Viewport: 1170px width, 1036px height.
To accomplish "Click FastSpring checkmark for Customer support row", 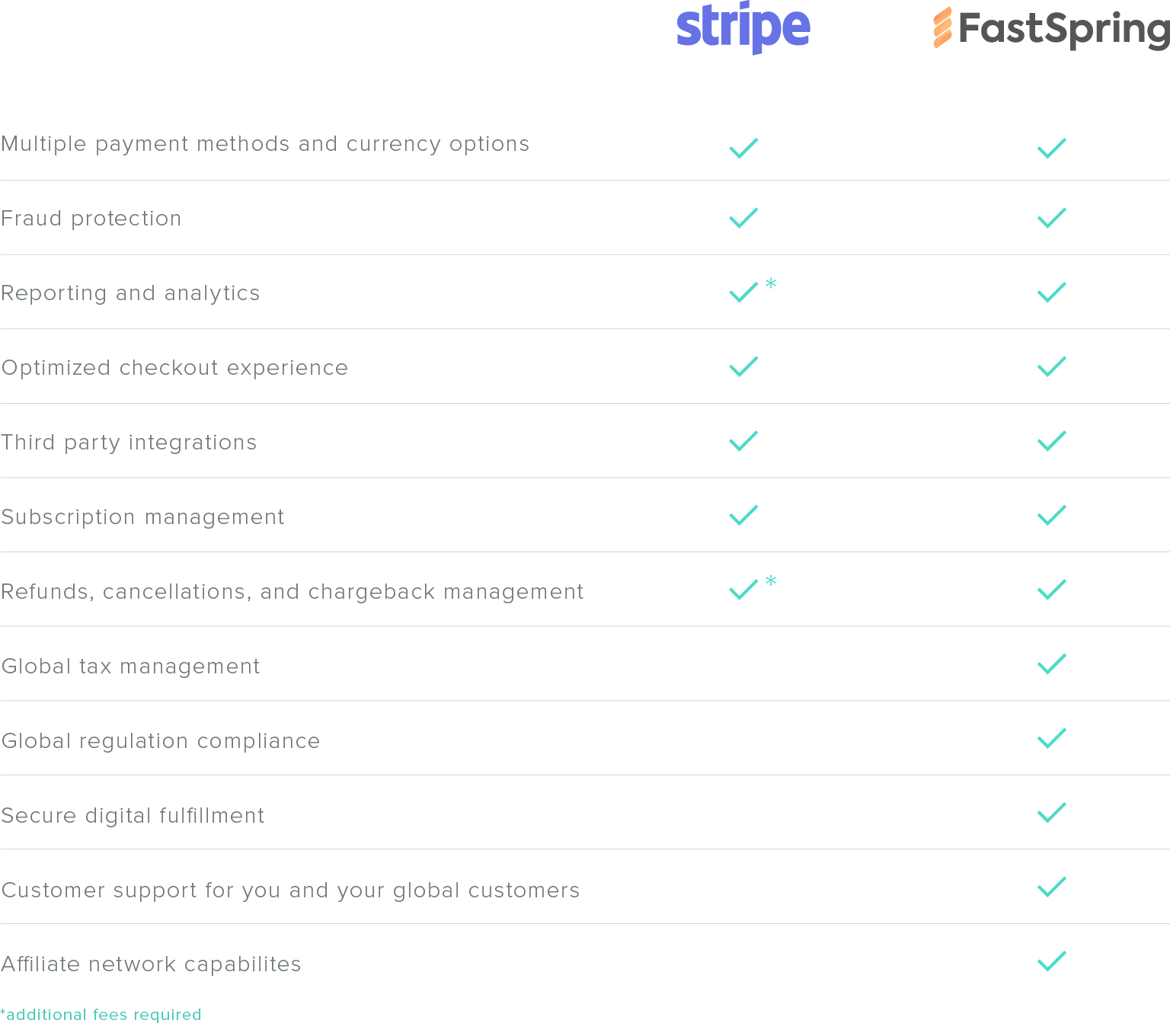I will [x=1052, y=887].
